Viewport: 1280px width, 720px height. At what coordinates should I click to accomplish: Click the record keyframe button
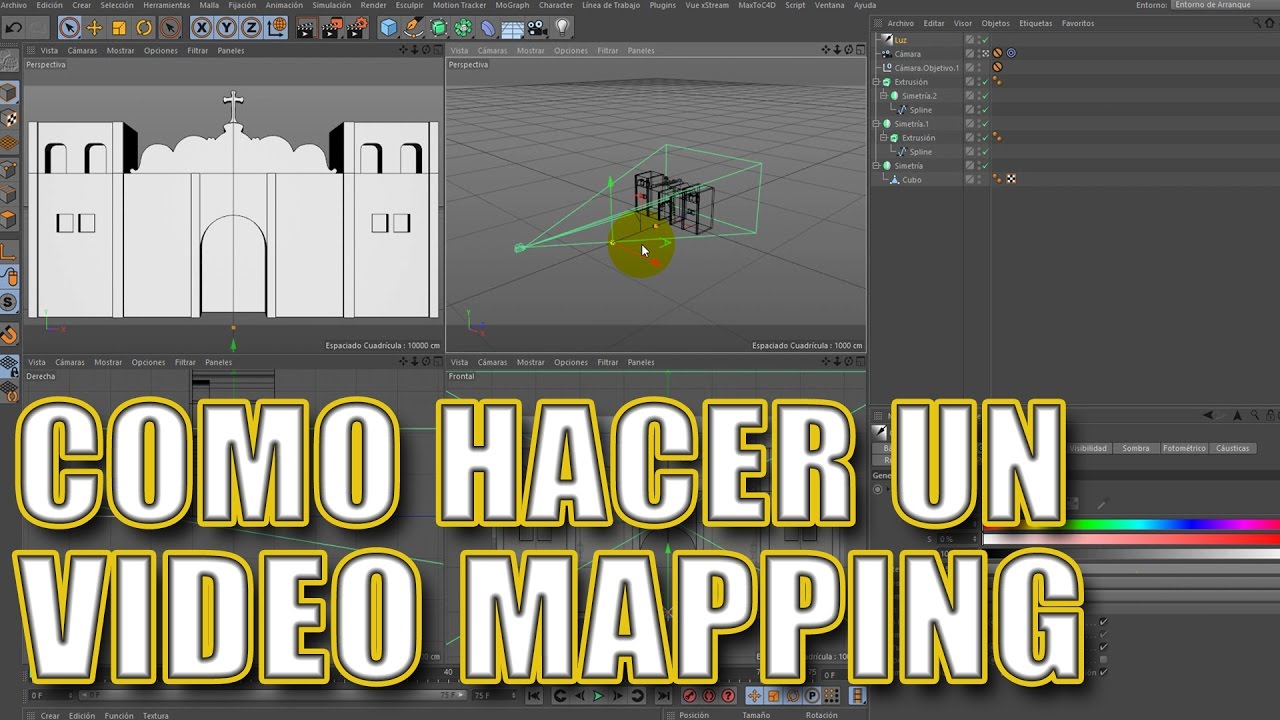690,695
